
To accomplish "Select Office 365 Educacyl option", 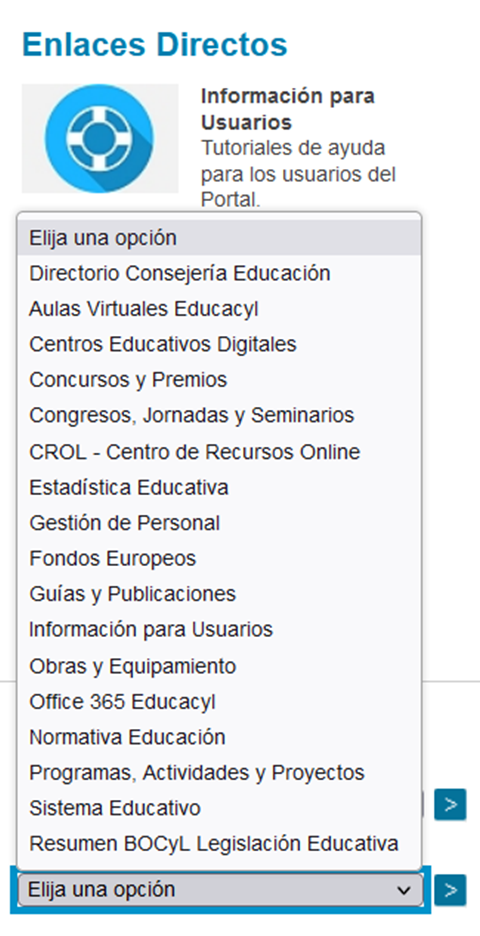I will 219,701.
